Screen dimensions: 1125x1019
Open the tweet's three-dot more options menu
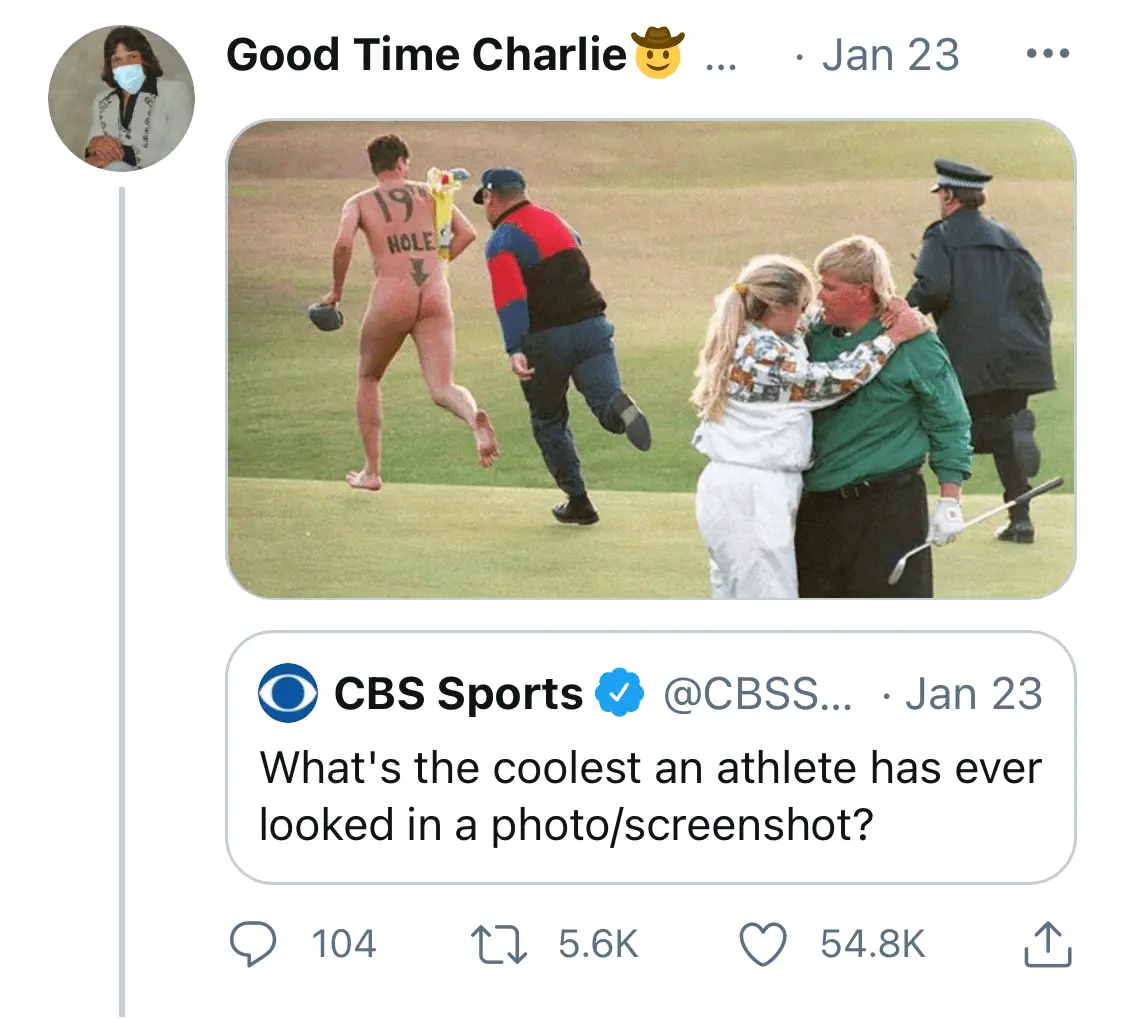pos(1048,53)
